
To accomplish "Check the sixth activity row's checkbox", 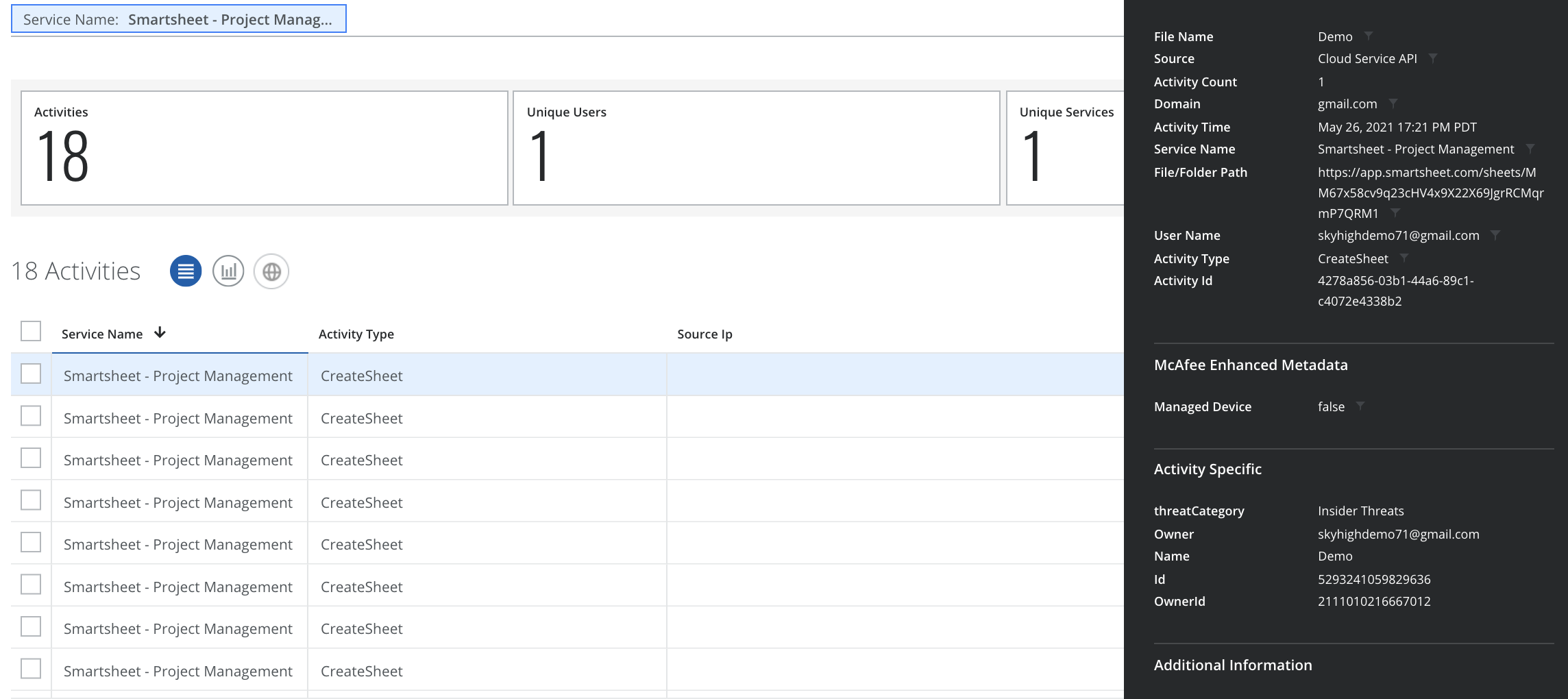I will [x=31, y=585].
